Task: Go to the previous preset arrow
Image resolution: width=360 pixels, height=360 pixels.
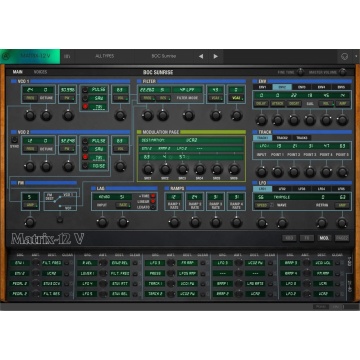Action: point(201,56)
